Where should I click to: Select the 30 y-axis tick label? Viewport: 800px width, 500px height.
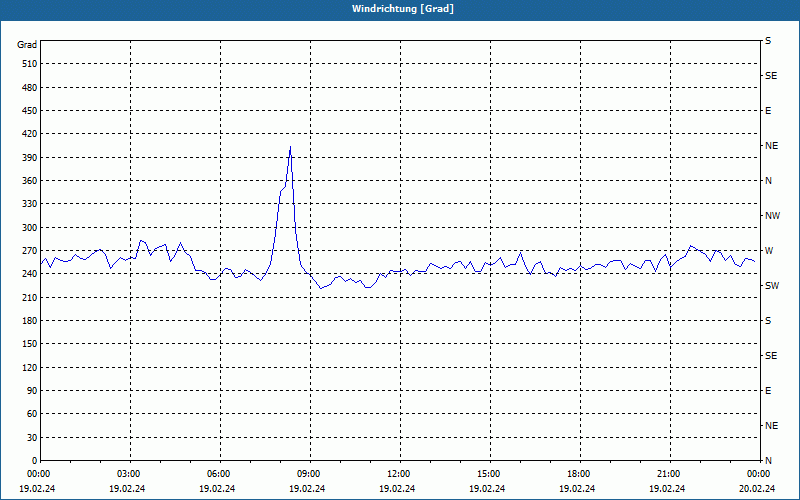coord(32,437)
